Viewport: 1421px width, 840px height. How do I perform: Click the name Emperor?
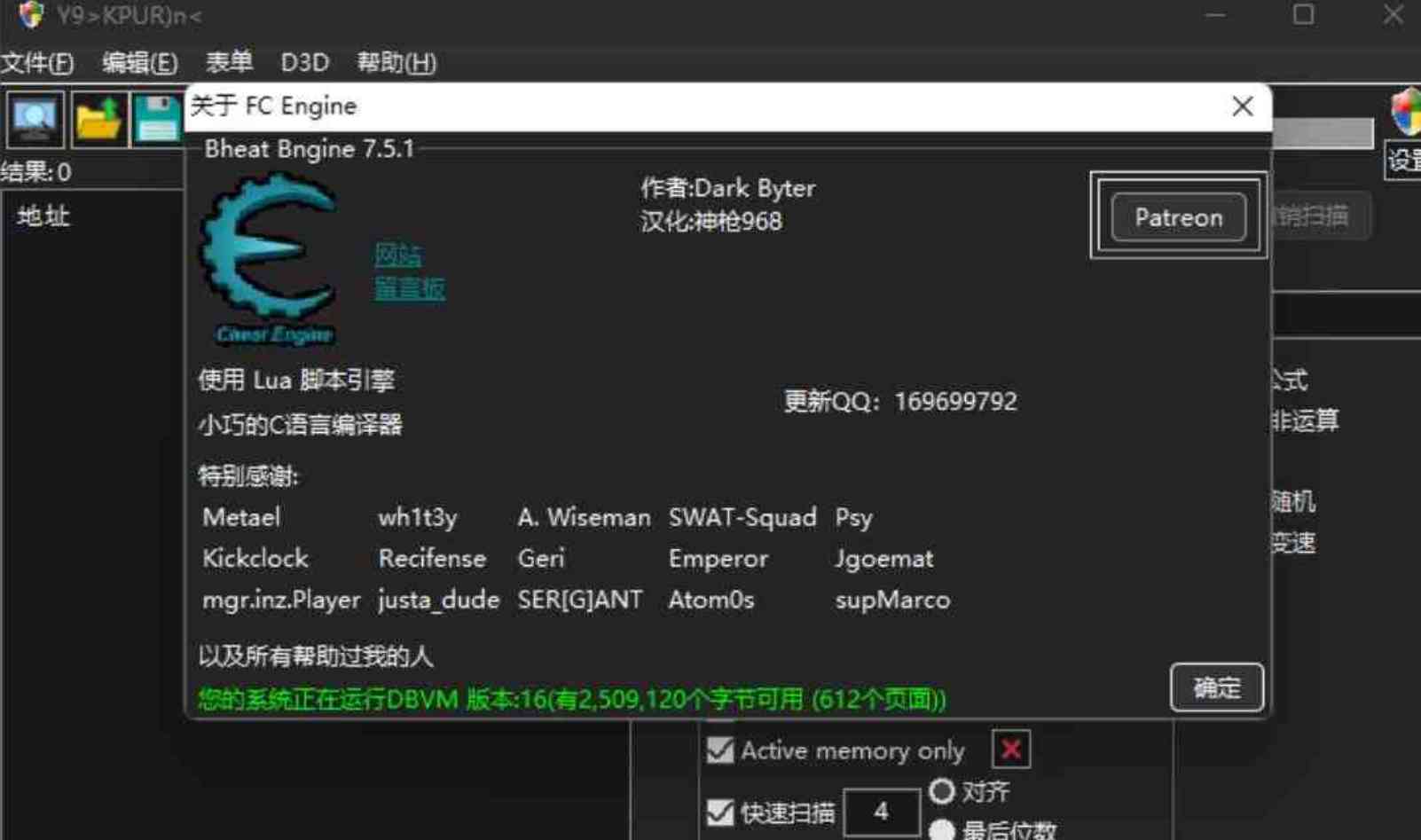click(x=718, y=559)
